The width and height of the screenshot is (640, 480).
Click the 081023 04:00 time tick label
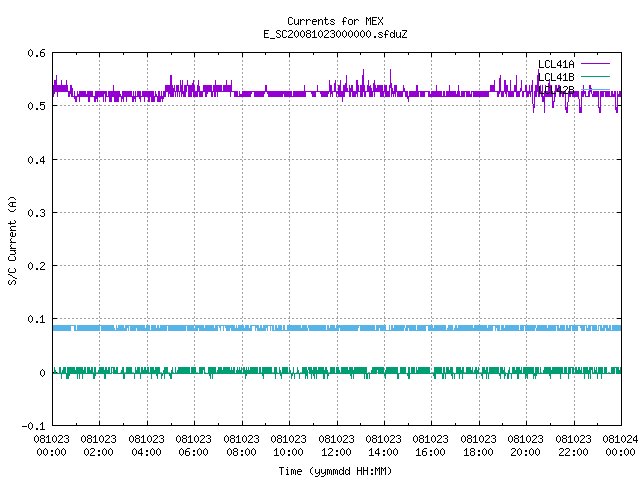point(146,446)
